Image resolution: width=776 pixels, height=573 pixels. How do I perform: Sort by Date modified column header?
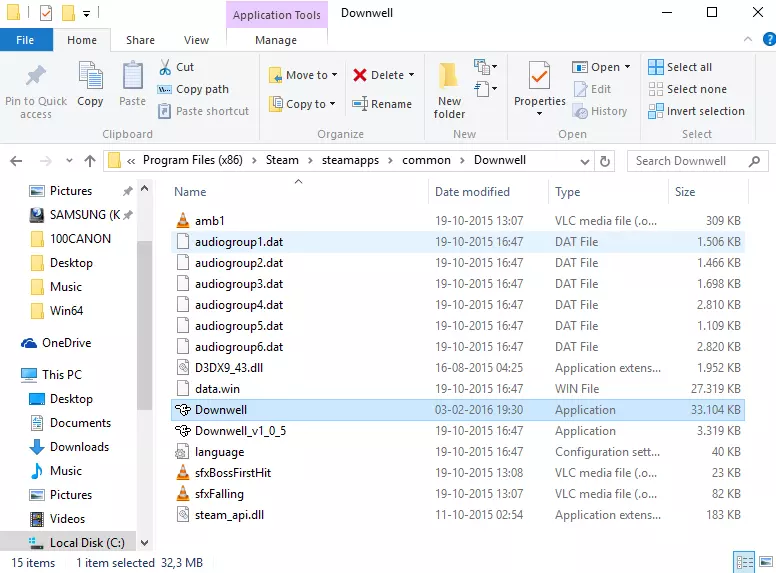pyautogui.click(x=488, y=192)
